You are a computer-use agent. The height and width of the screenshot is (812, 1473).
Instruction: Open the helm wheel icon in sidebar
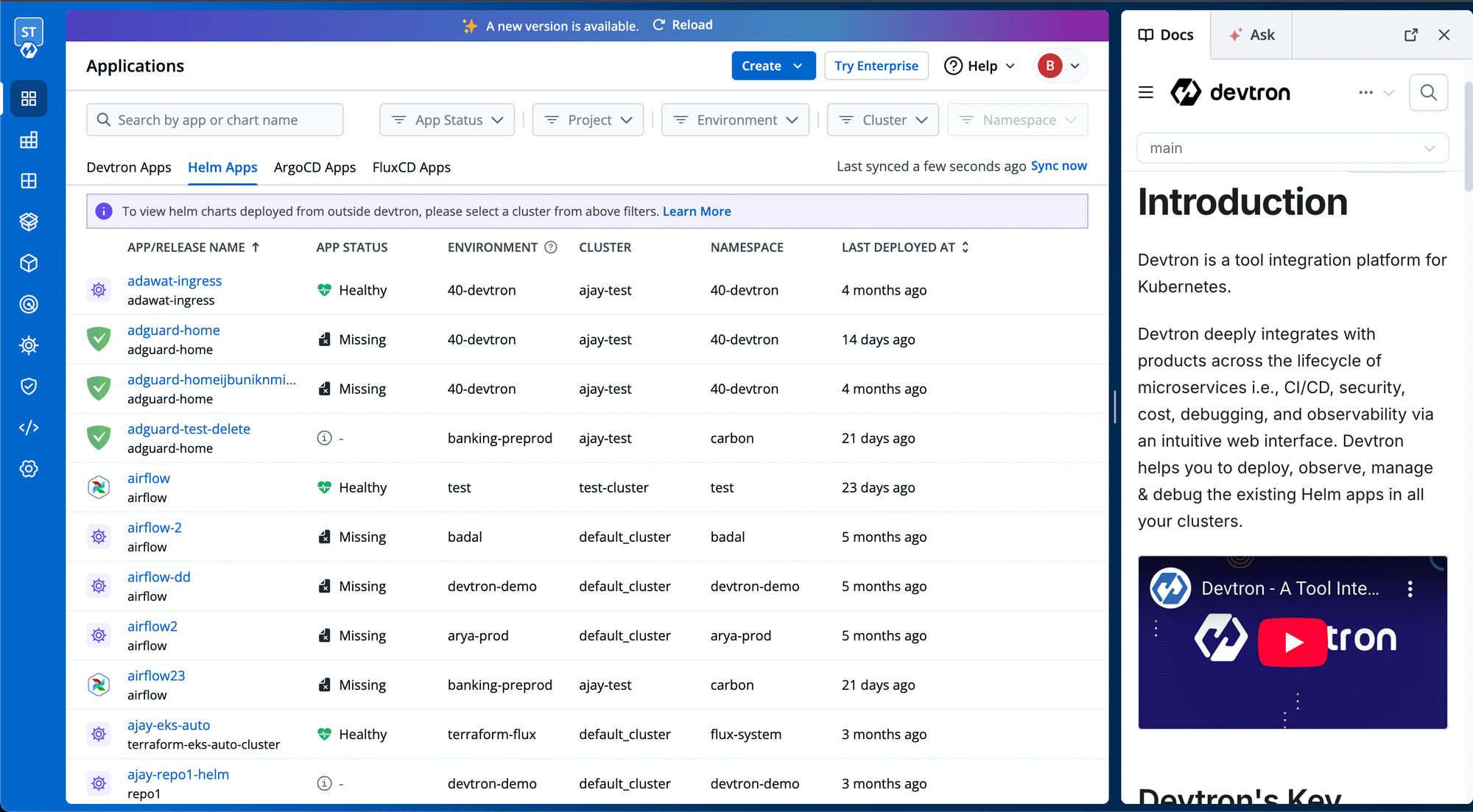29,345
